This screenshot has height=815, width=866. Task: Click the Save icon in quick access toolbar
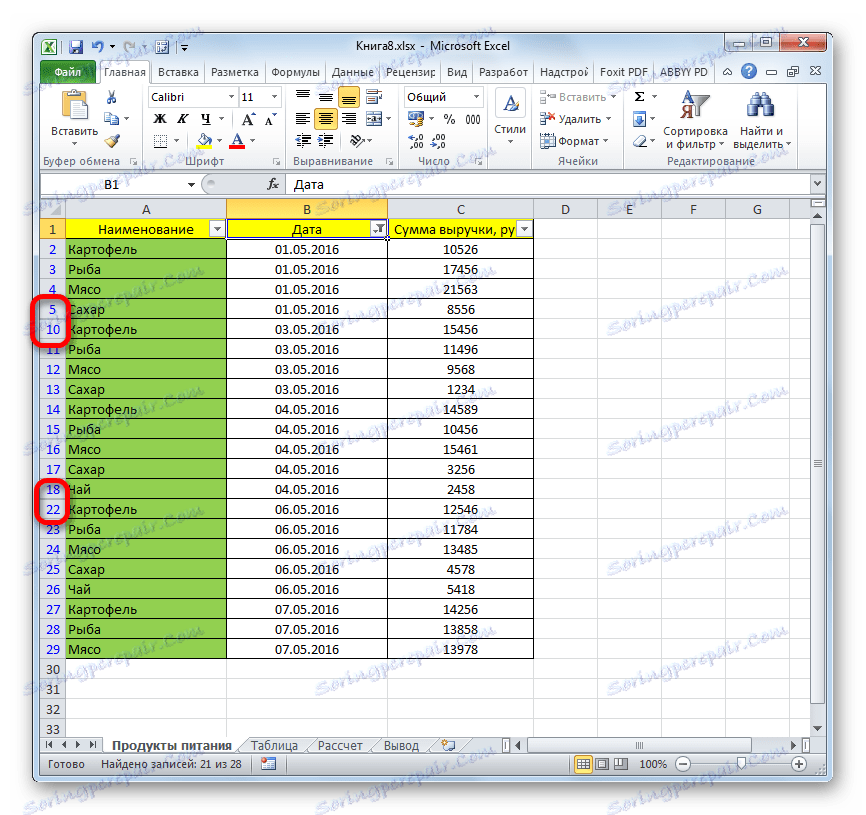click(75, 46)
